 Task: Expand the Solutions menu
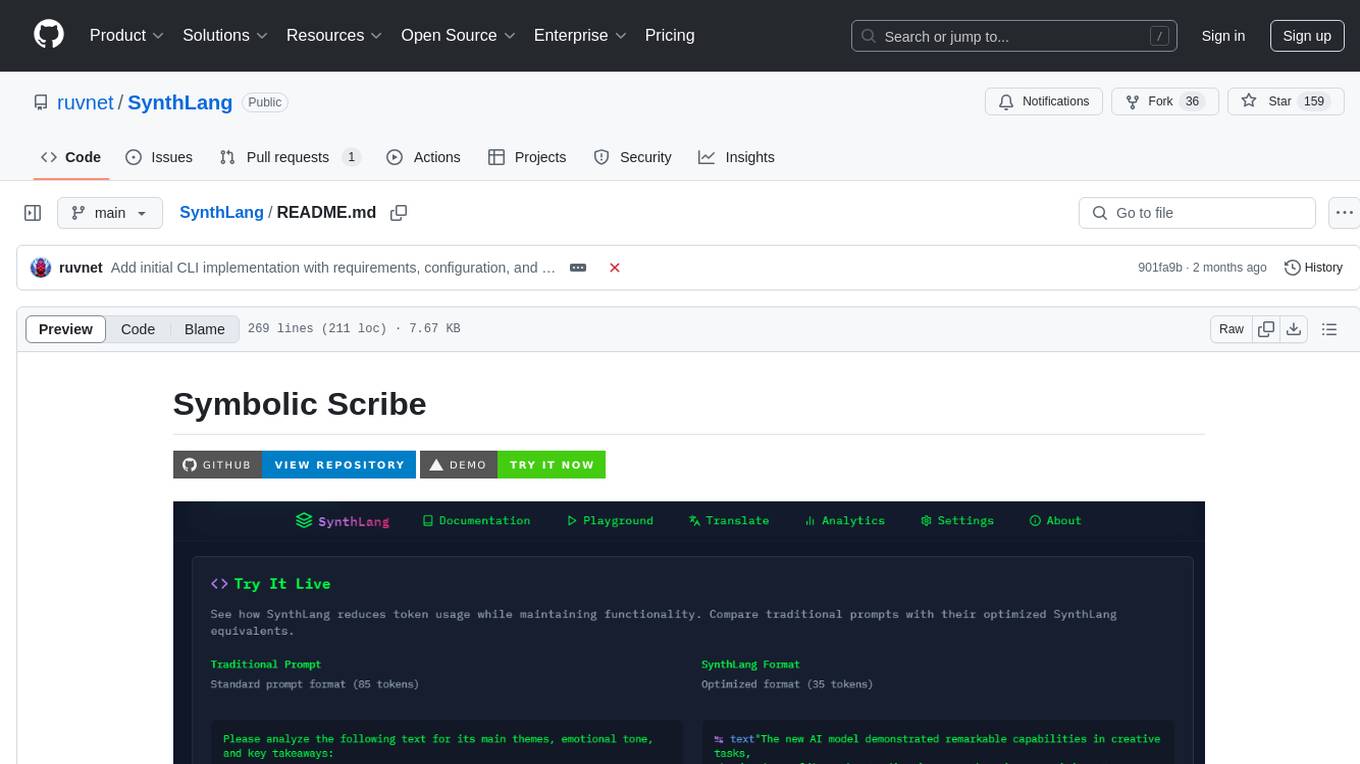tap(225, 35)
